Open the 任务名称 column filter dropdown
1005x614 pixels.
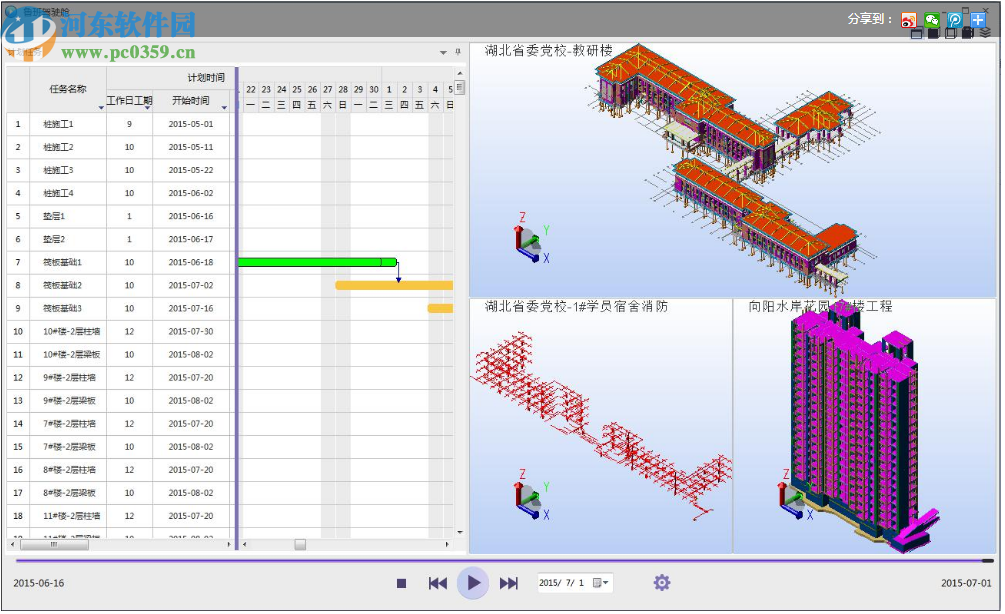100,107
